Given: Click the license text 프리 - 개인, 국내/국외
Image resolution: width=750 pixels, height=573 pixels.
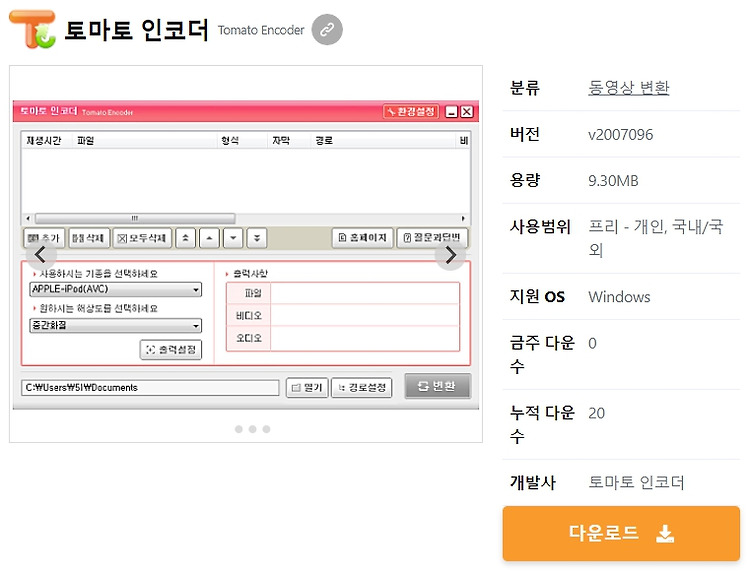Looking at the screenshot, I should point(655,238).
